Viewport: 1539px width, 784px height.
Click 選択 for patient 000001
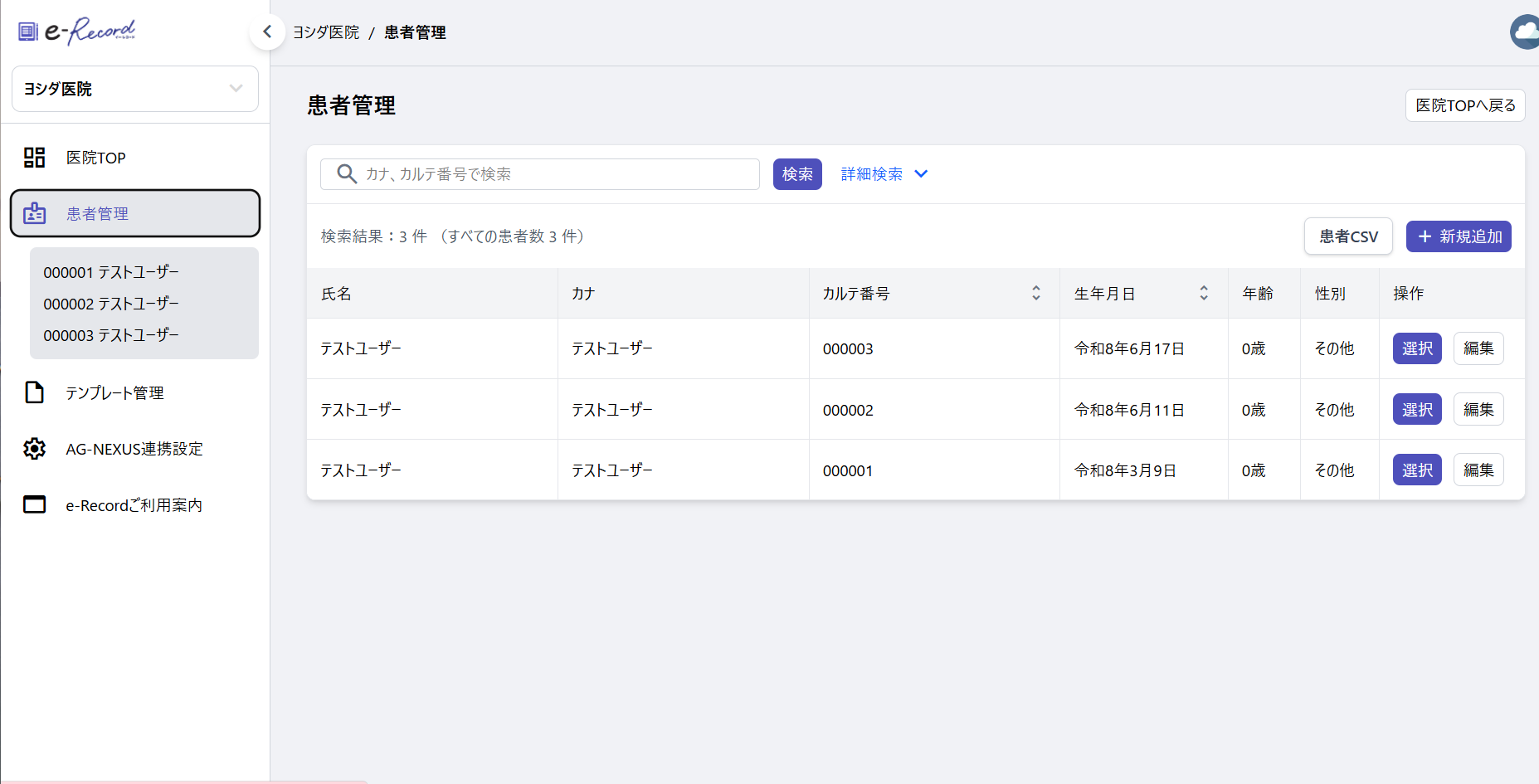pos(1417,470)
